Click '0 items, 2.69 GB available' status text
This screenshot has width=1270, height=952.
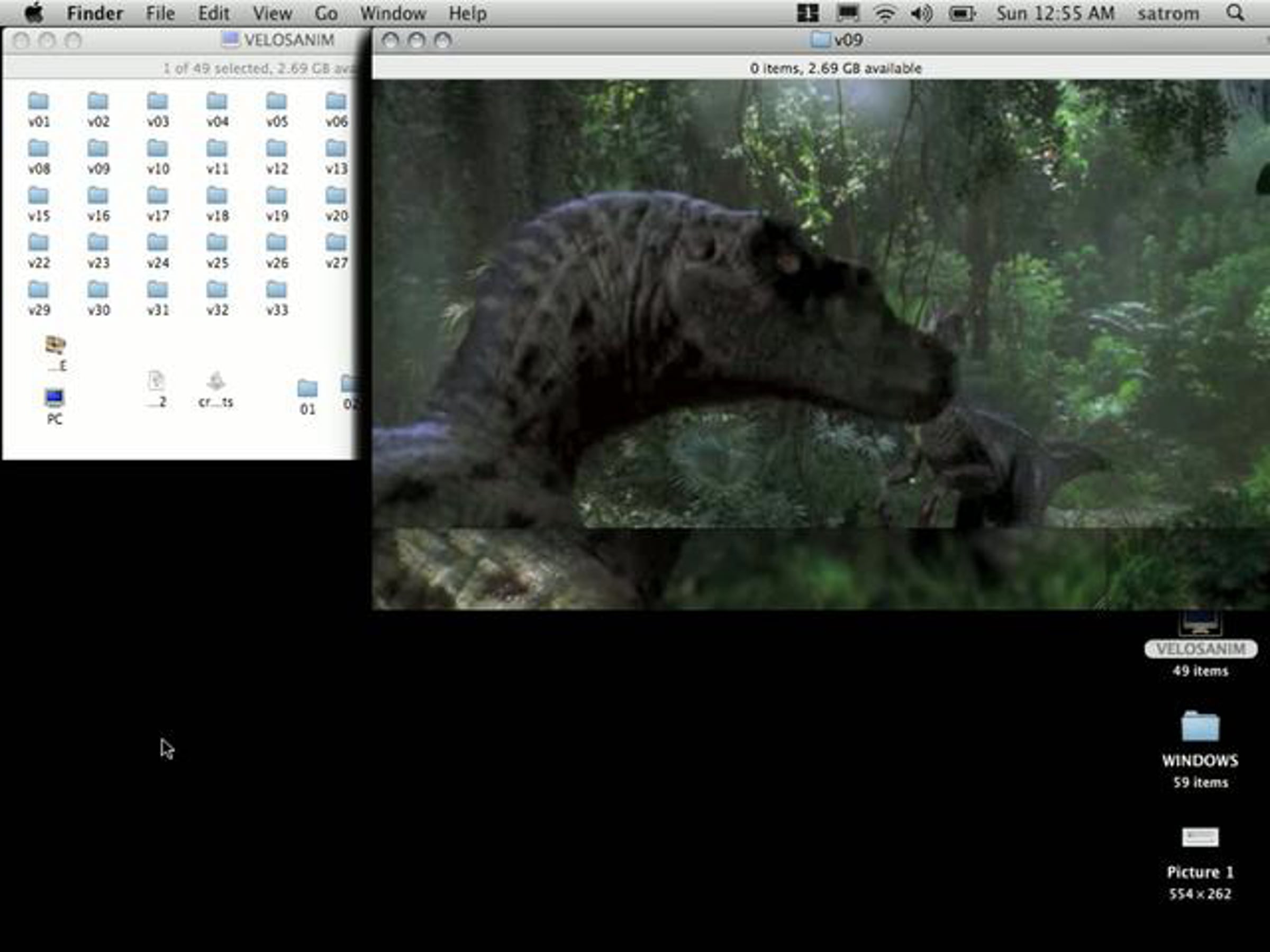836,68
